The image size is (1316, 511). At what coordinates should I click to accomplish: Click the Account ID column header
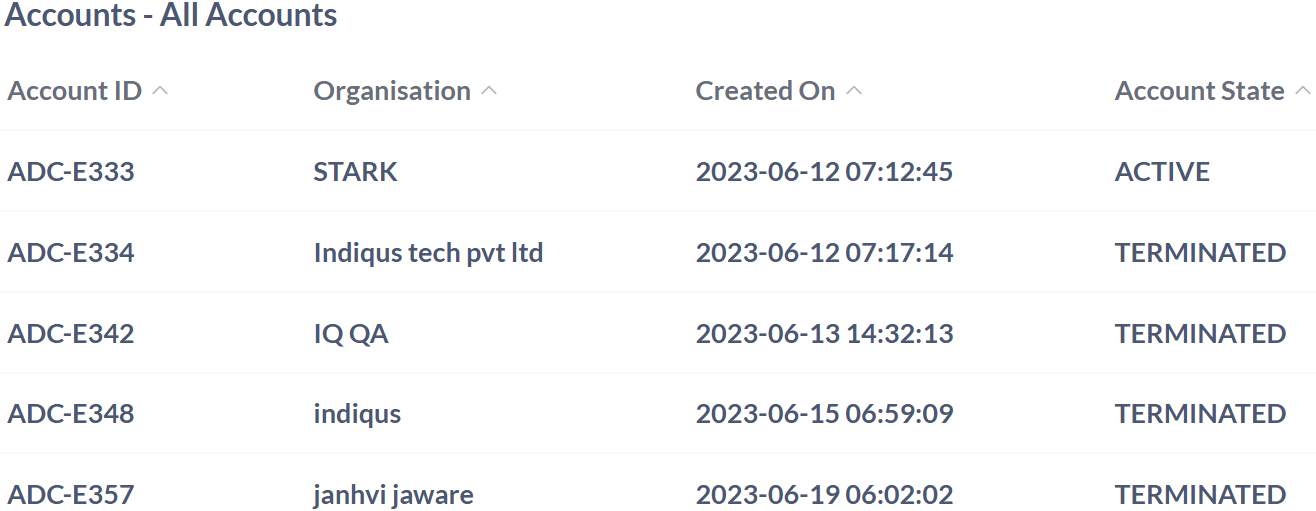click(x=75, y=91)
